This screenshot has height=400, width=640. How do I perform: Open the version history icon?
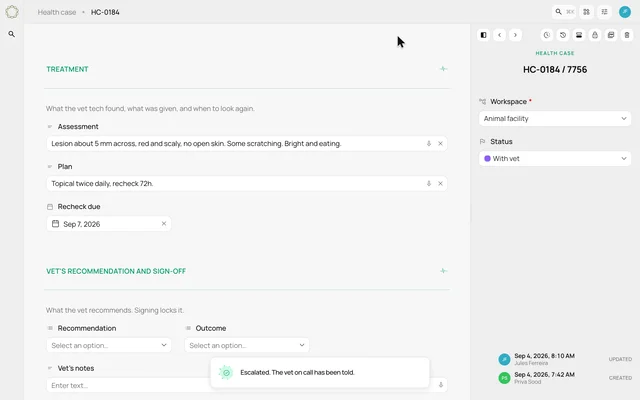pos(563,35)
